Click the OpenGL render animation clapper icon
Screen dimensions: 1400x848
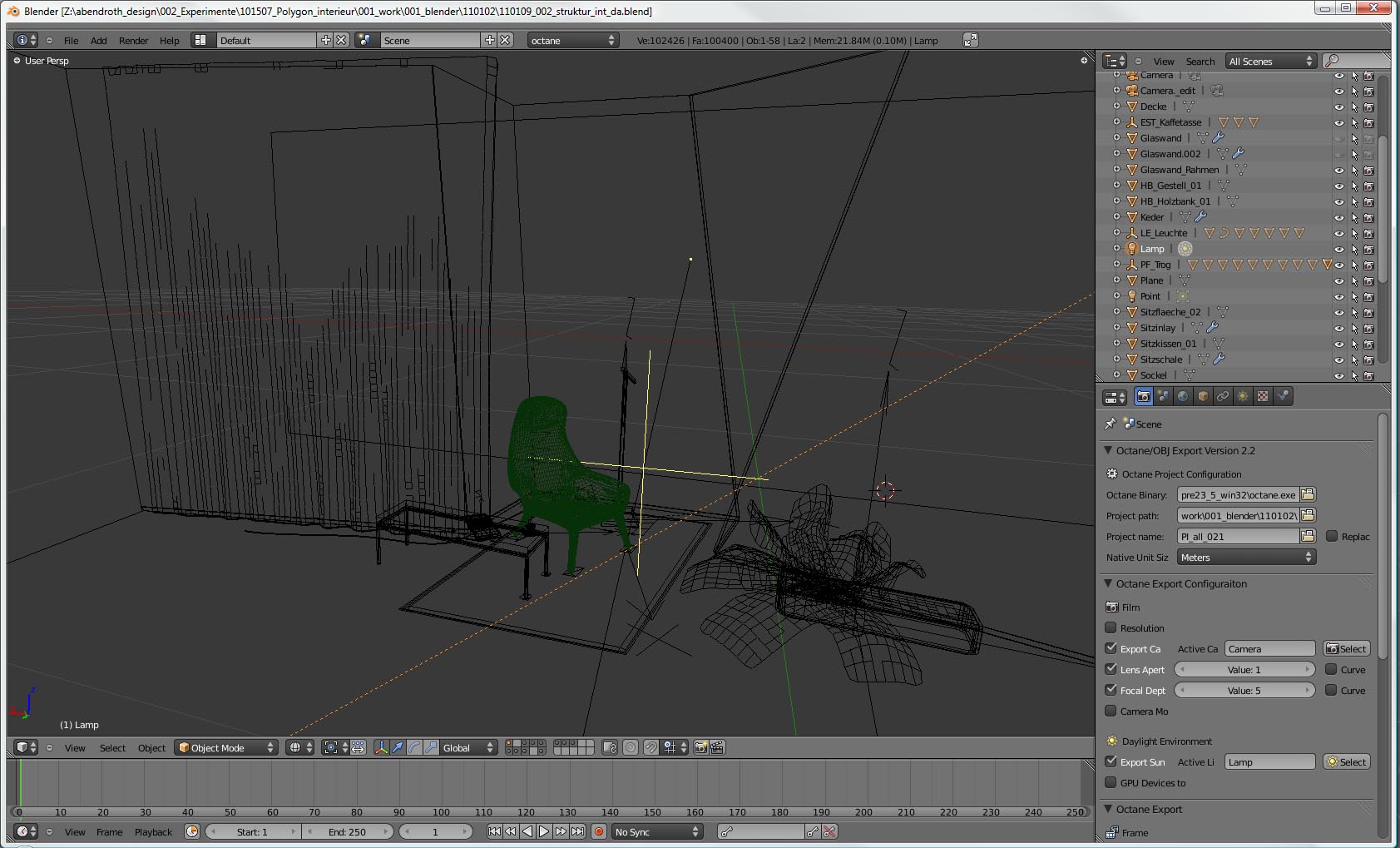pos(718,747)
